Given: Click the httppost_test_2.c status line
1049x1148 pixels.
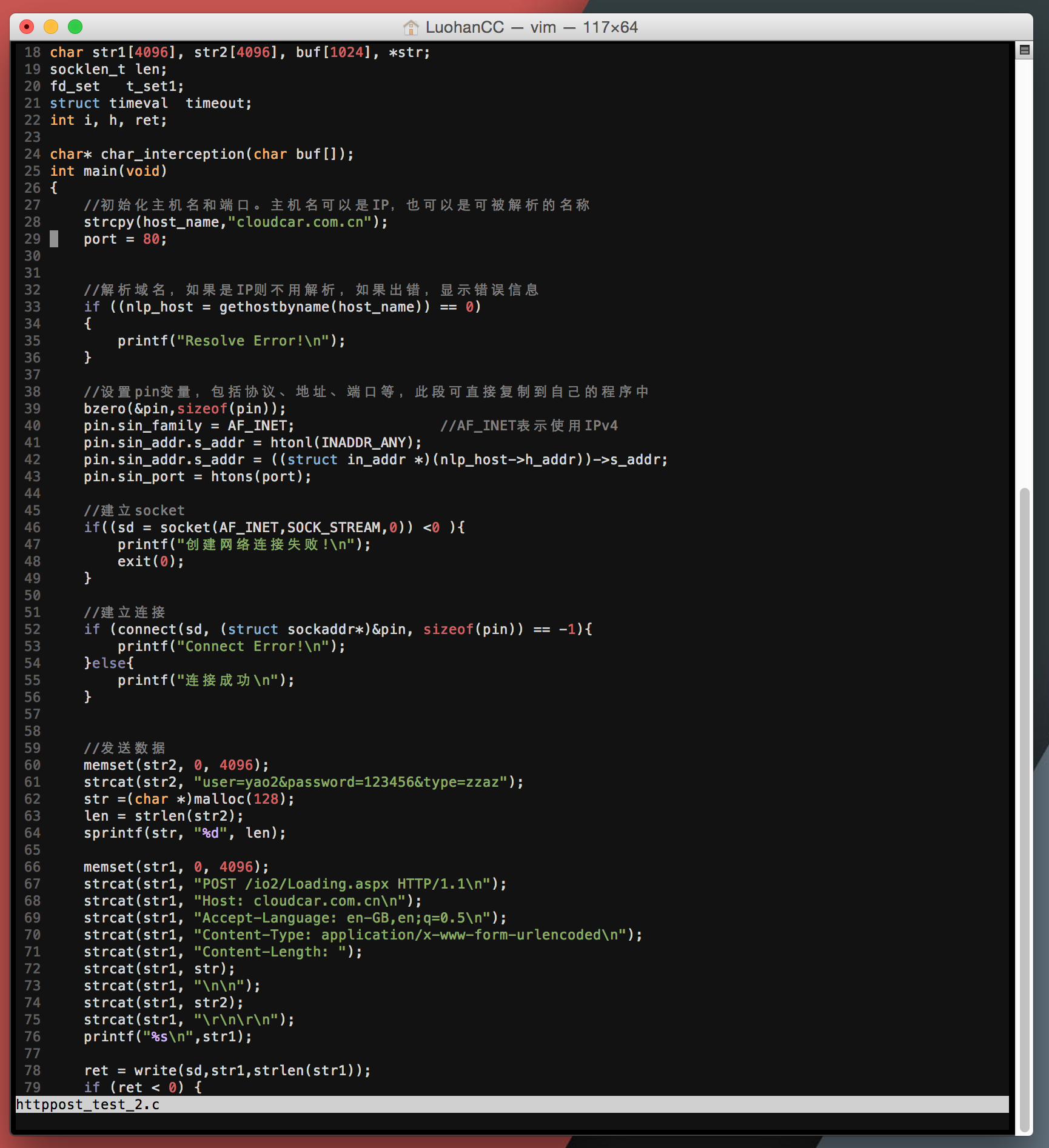Looking at the screenshot, I should pos(88,1104).
